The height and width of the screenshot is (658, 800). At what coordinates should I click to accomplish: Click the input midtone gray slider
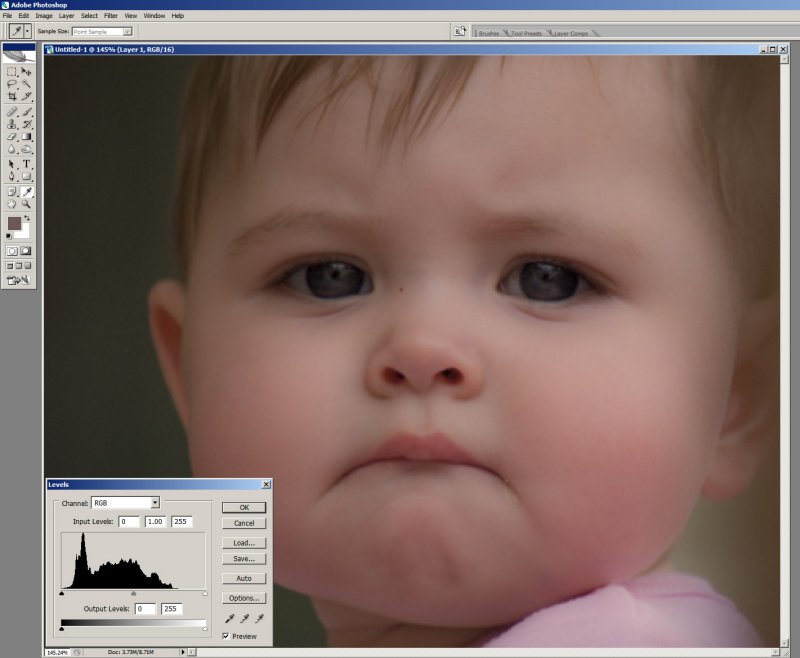click(134, 593)
